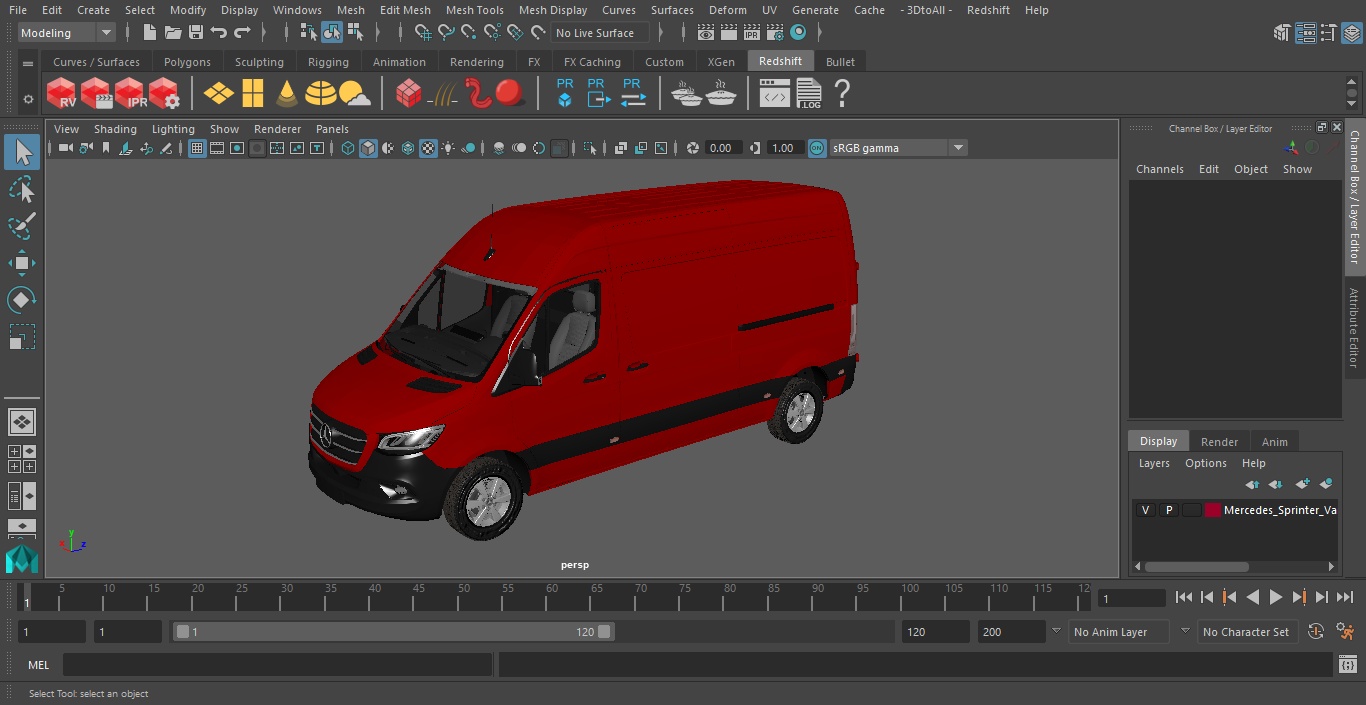Screen dimensions: 1366x705
Task: Open Redshift RenderView icon on shelf
Action: click(x=62, y=93)
